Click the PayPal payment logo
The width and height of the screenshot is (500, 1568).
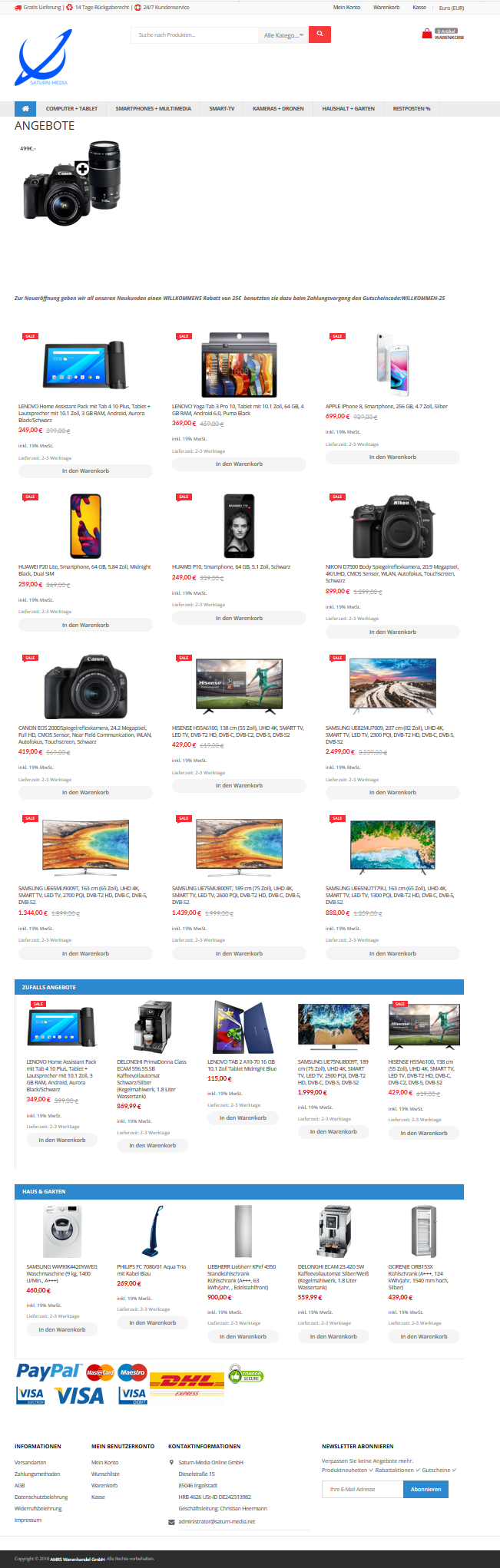point(48,1372)
